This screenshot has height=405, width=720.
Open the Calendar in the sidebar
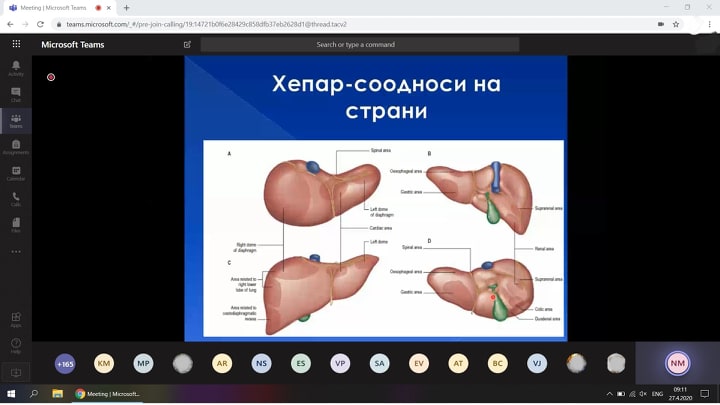15,172
